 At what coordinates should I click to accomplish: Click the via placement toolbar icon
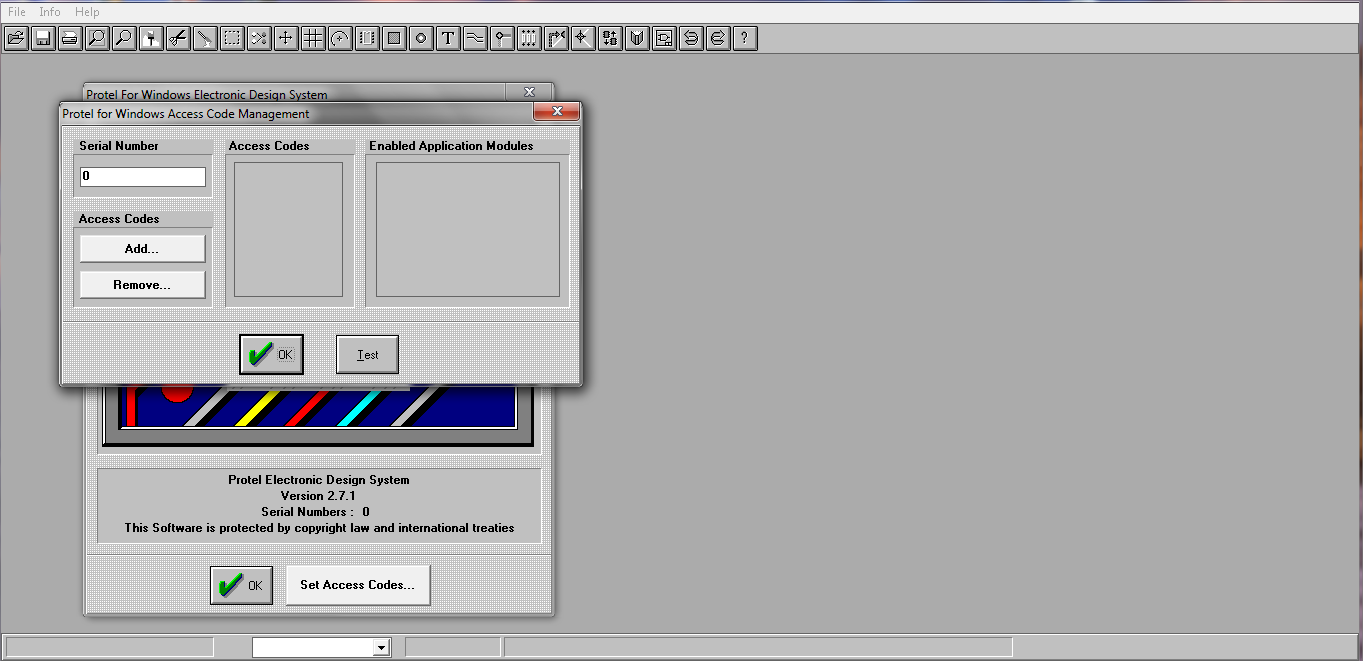(x=501, y=38)
